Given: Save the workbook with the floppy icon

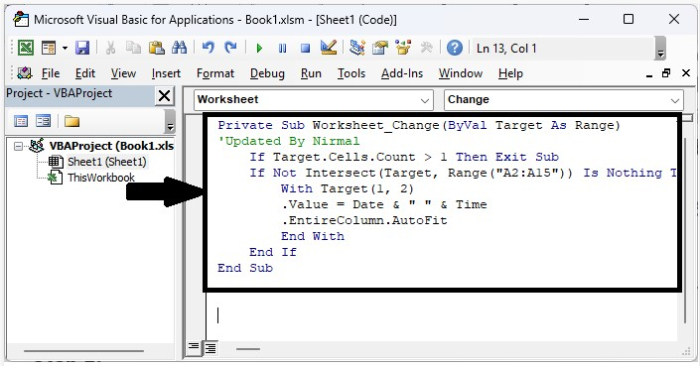Looking at the screenshot, I should coord(83,48).
